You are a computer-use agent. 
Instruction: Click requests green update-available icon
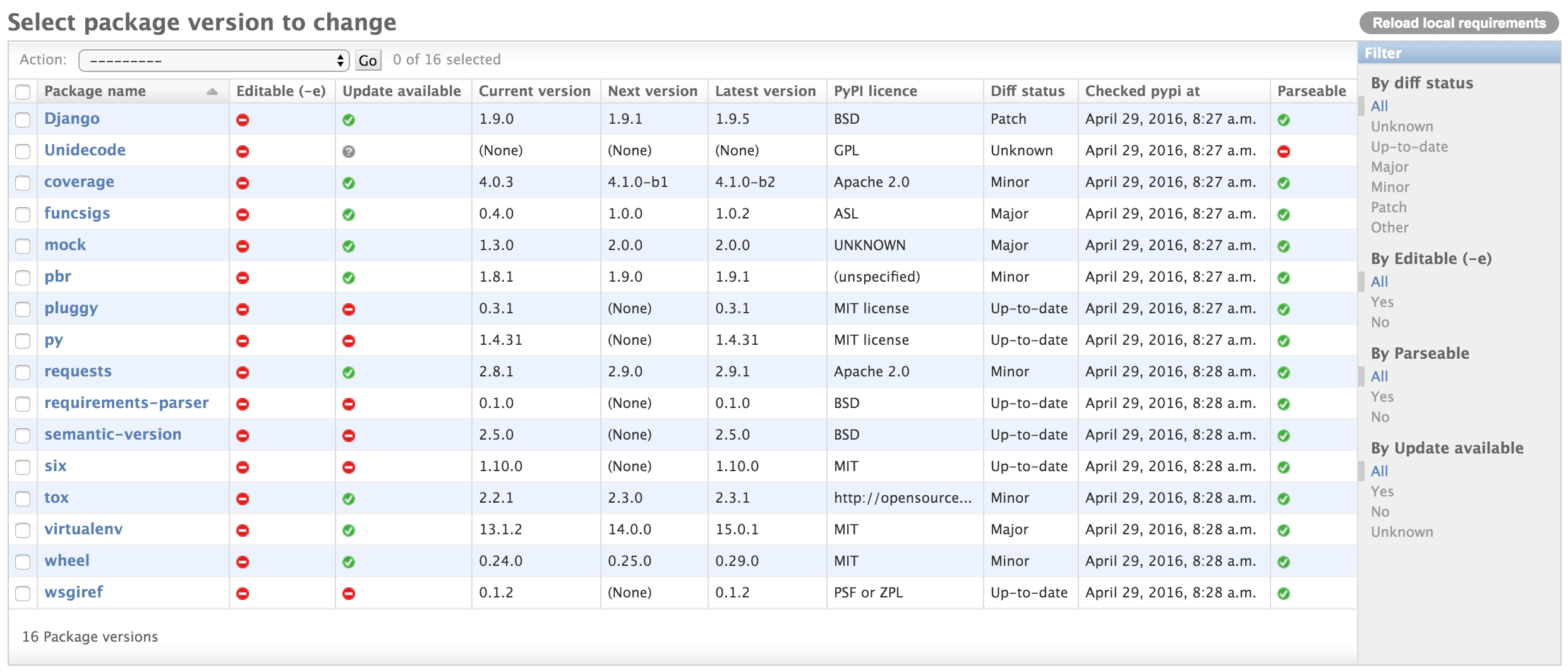coord(349,373)
